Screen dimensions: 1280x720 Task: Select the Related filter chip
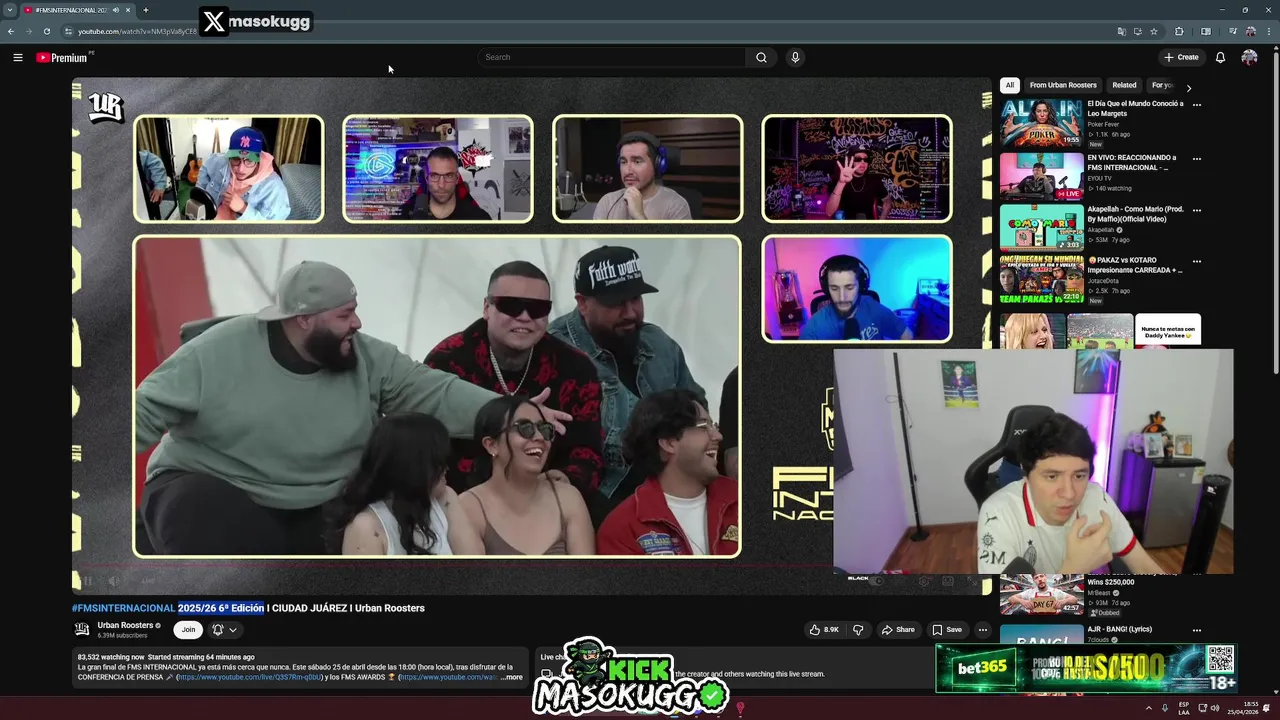click(1124, 85)
